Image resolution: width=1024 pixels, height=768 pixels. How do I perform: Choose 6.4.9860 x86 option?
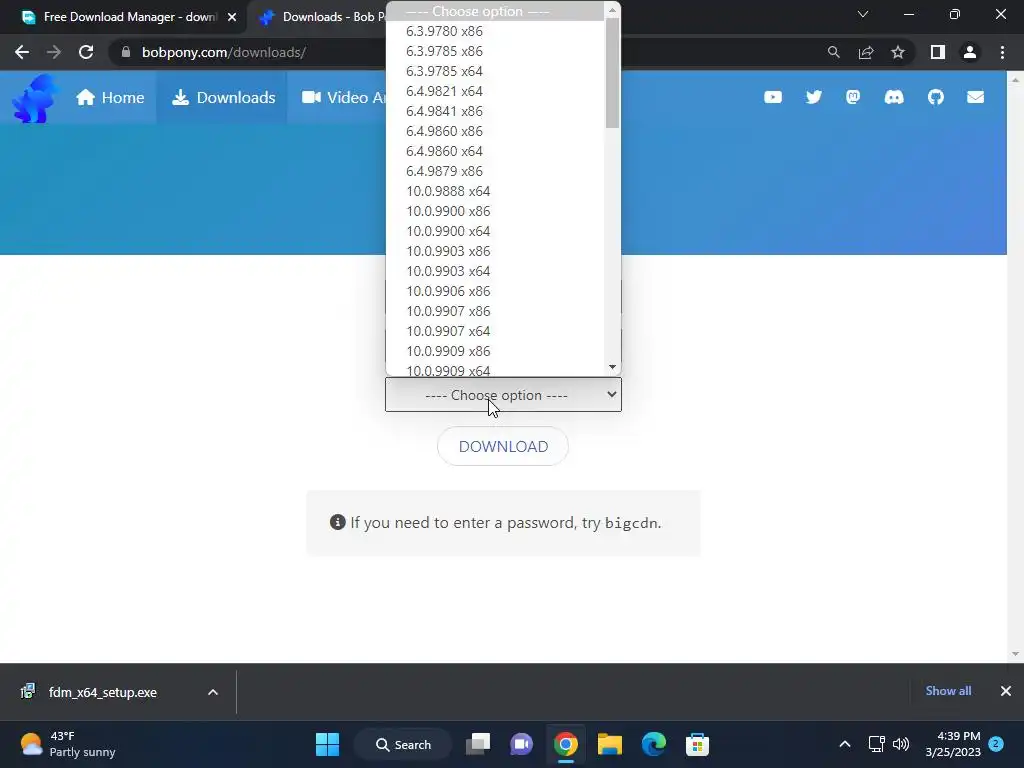(495, 131)
